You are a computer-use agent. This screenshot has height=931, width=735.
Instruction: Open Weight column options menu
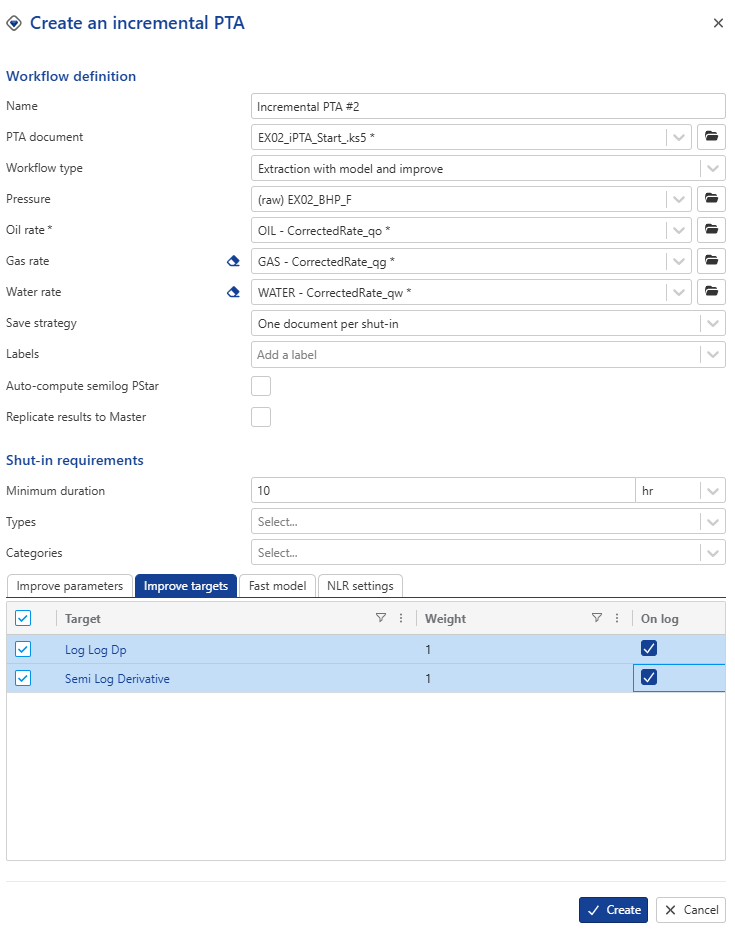point(617,618)
